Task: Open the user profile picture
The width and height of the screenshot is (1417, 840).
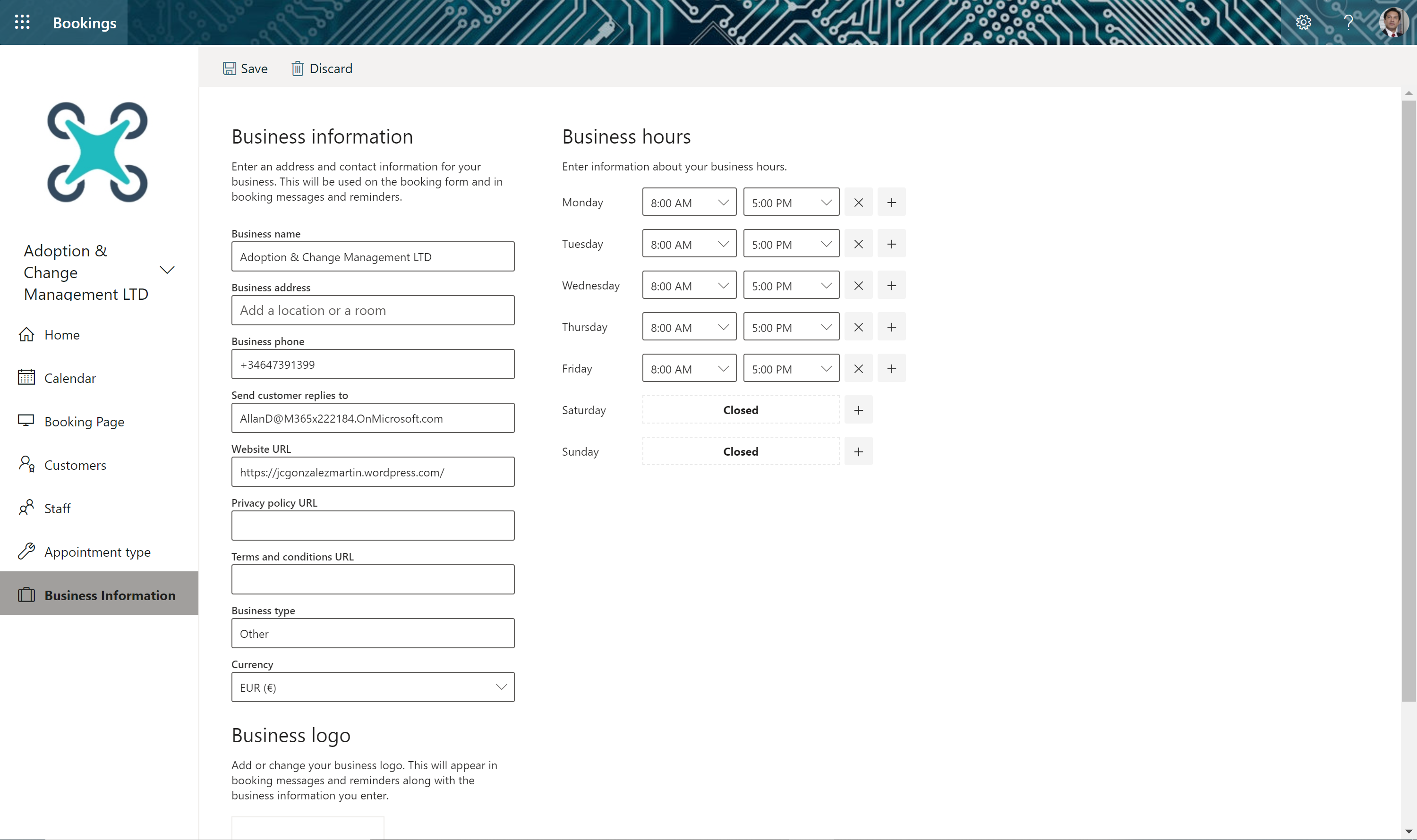Action: point(1393,22)
